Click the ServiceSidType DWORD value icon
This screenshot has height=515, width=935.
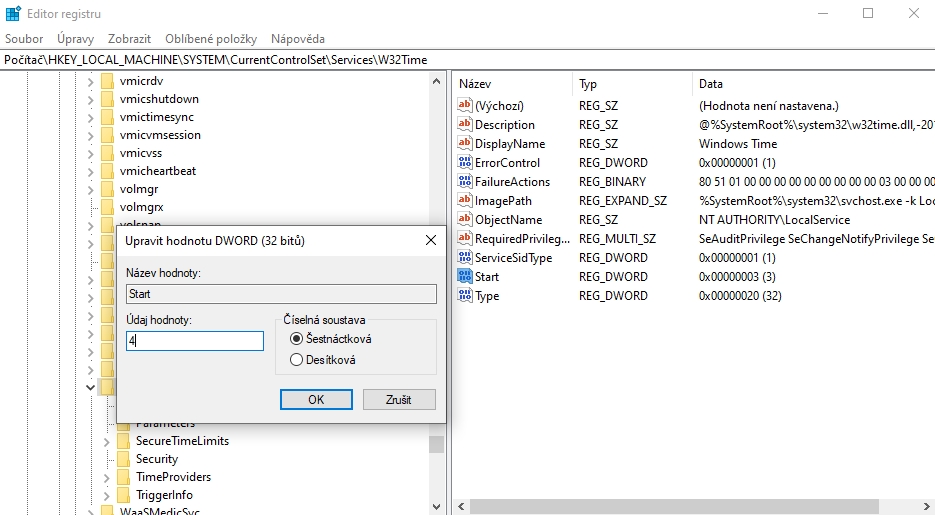(465, 258)
